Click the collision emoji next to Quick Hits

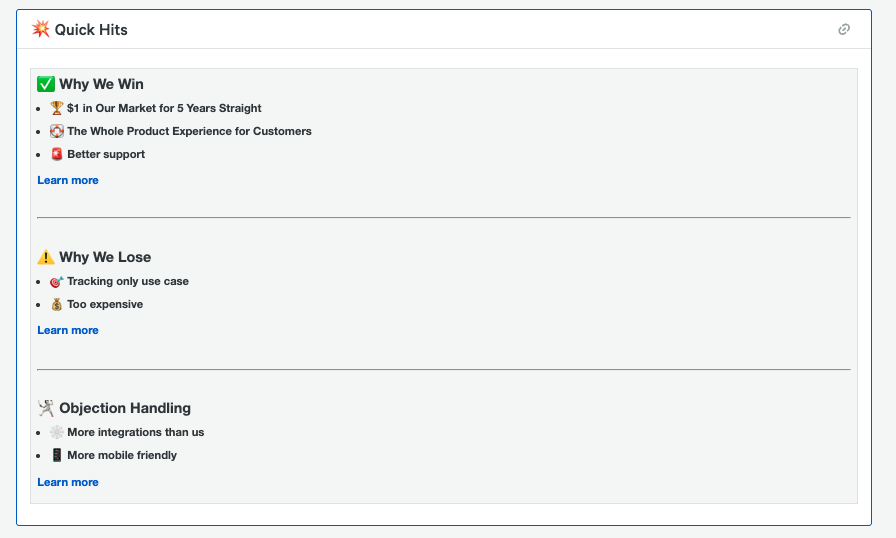click(41, 29)
